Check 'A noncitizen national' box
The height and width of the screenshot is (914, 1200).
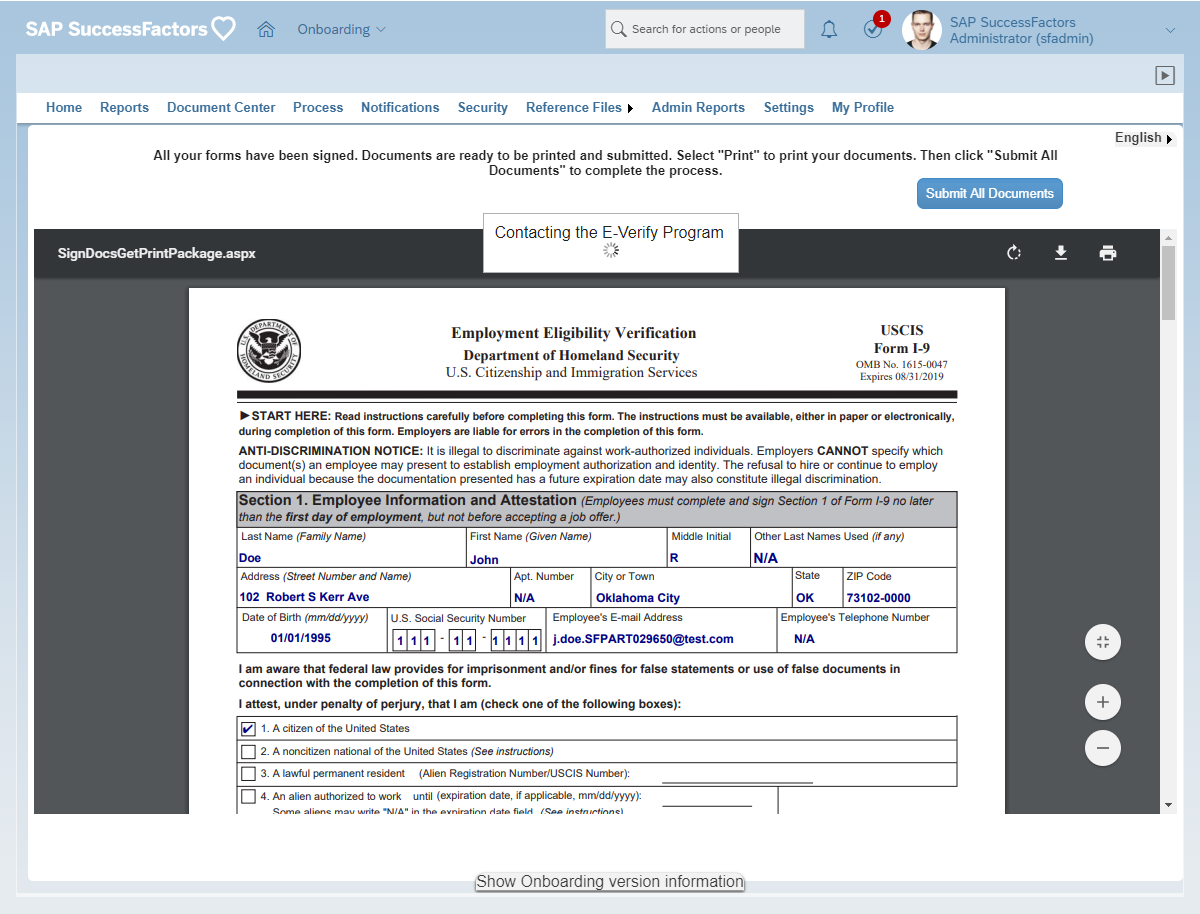pyautogui.click(x=248, y=751)
